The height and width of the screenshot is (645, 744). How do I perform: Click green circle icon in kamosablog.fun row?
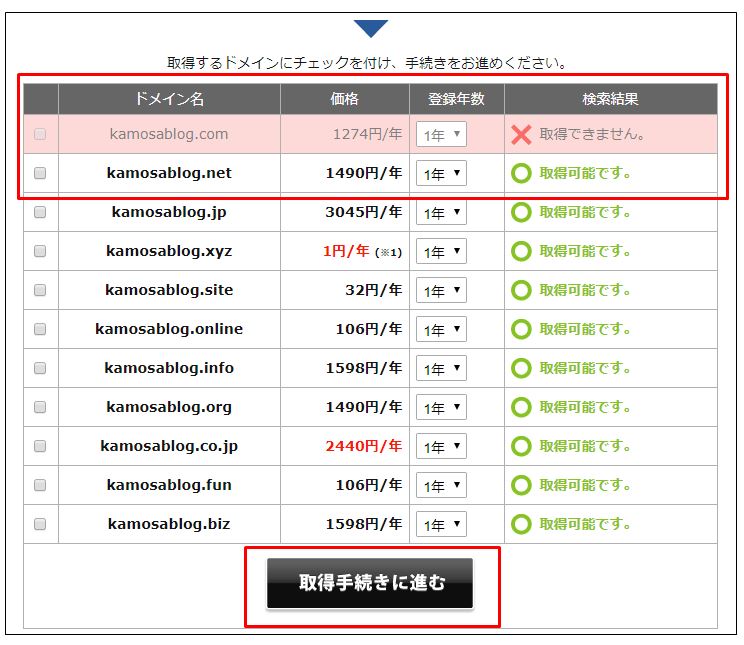(521, 485)
